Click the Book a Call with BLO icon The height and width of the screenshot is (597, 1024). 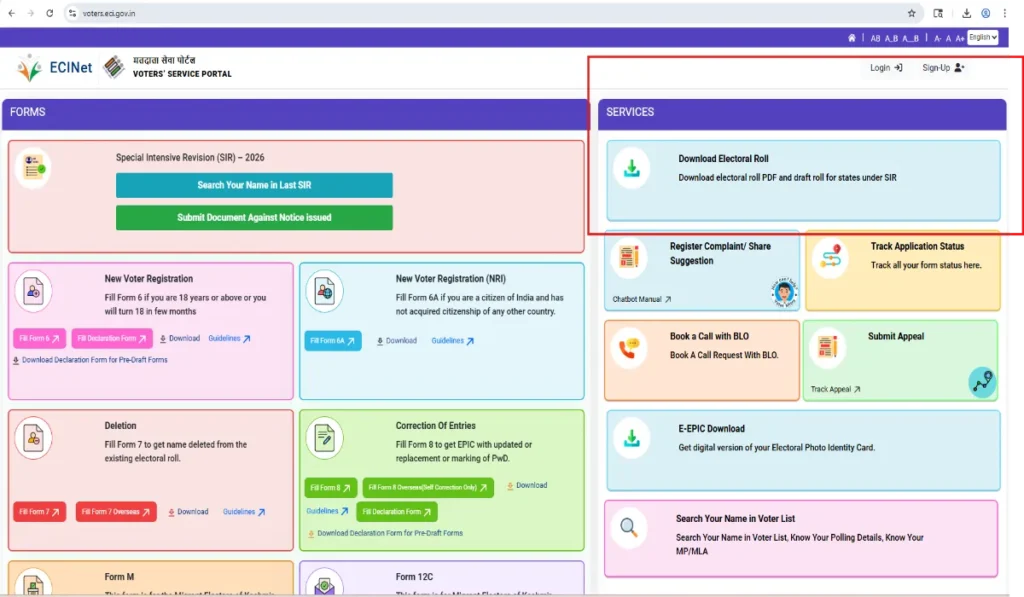click(x=629, y=348)
